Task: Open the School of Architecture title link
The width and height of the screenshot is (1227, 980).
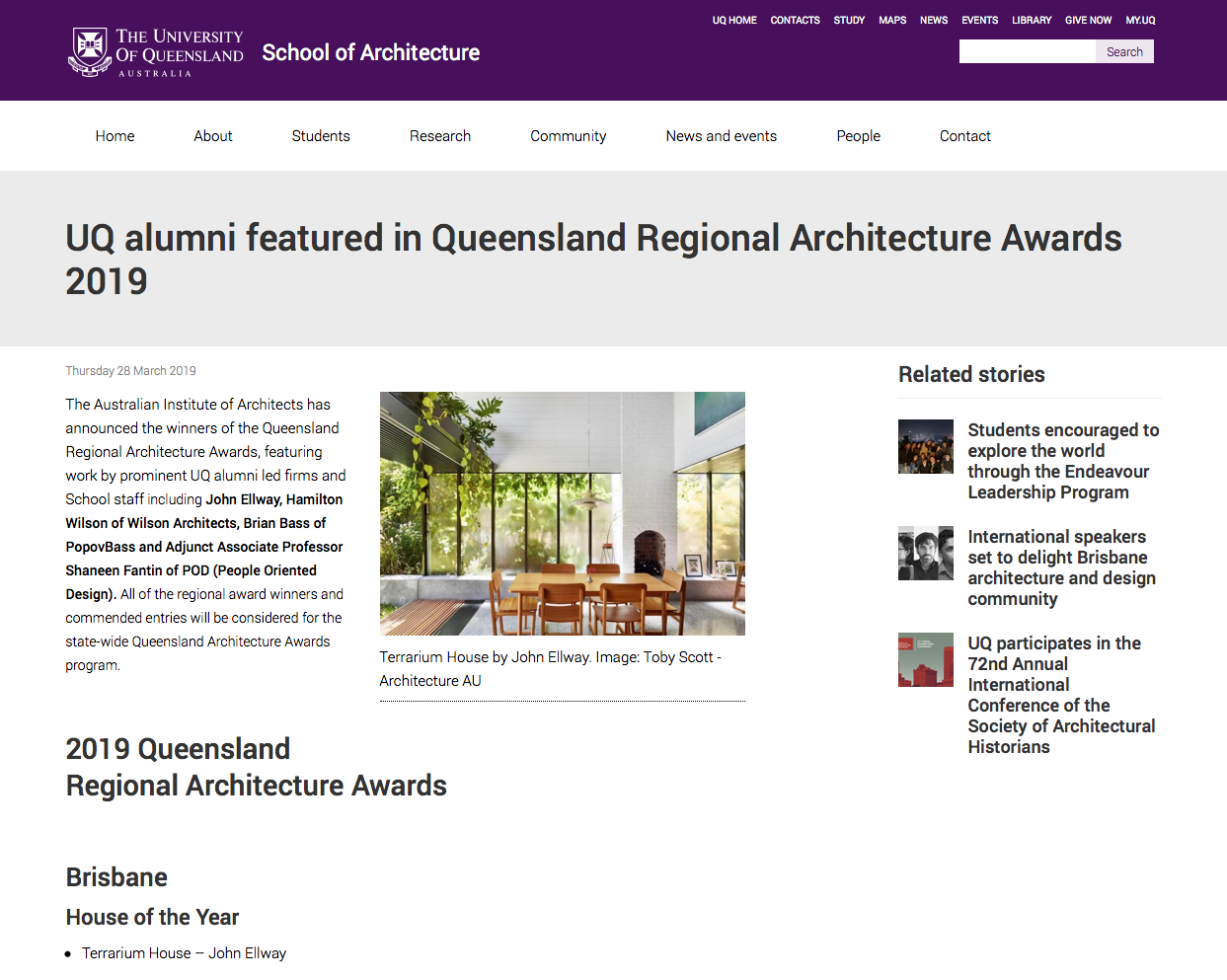Action: point(371,52)
